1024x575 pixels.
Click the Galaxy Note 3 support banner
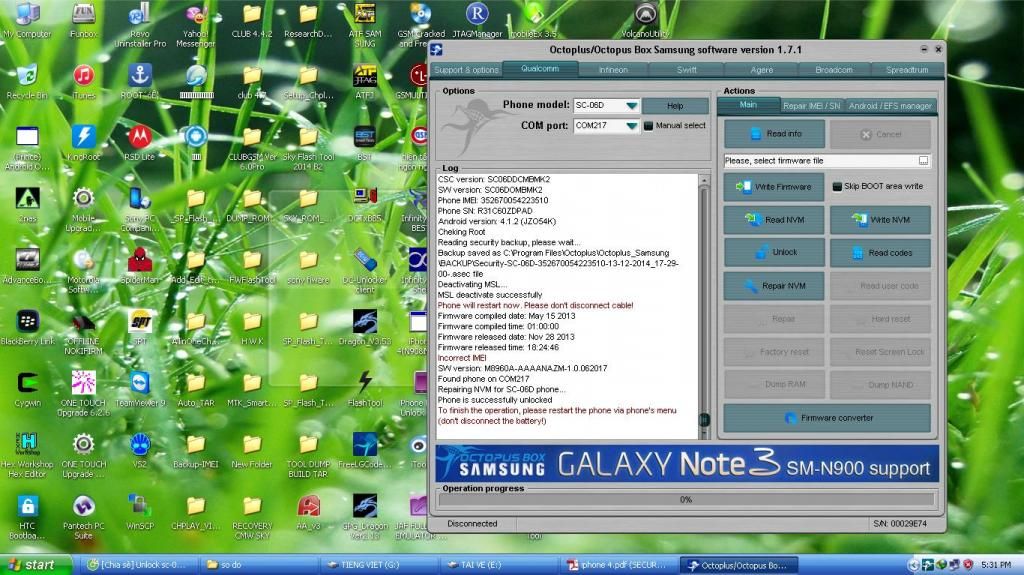click(x=687, y=464)
